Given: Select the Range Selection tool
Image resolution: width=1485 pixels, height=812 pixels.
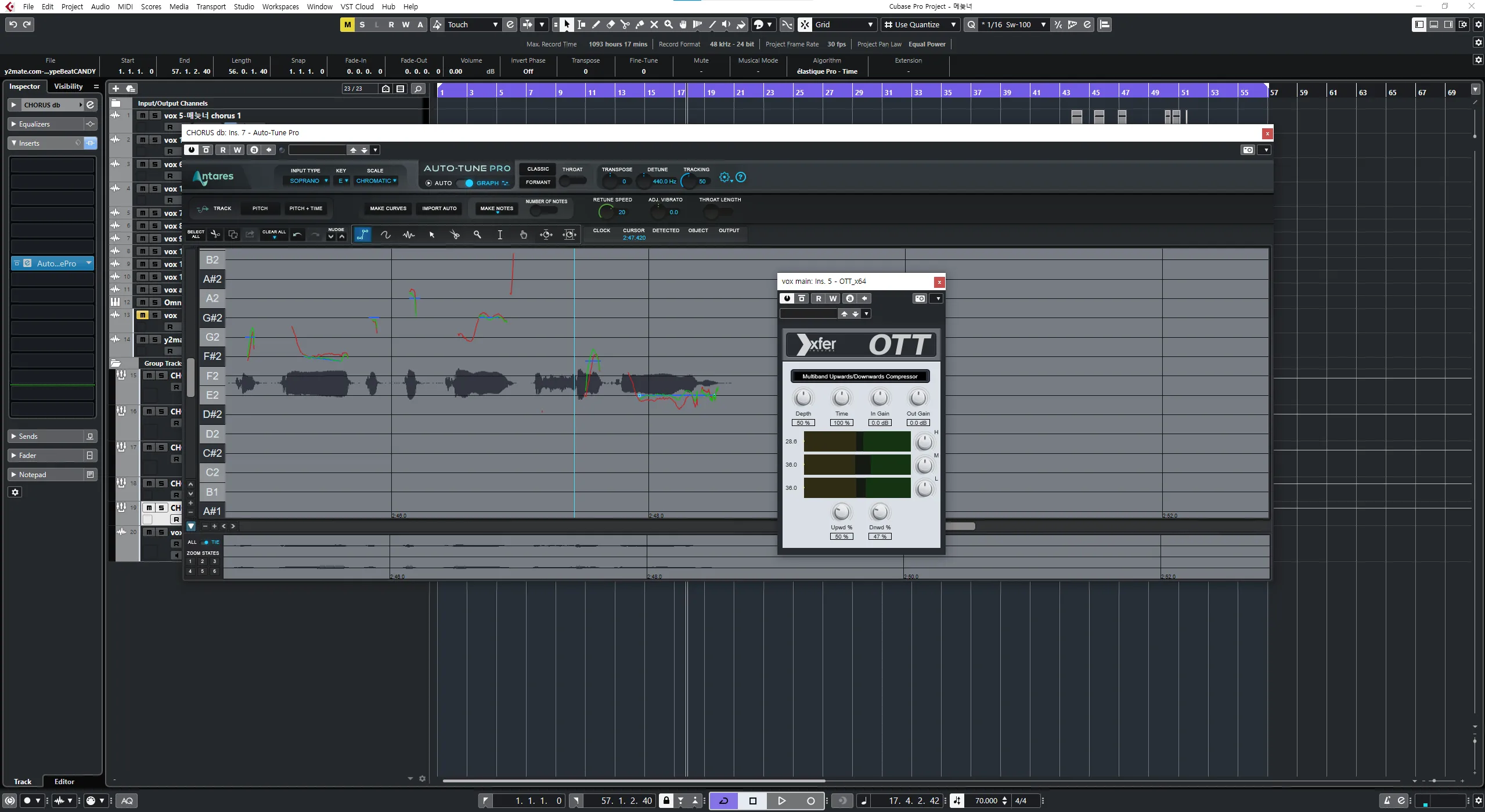Looking at the screenshot, I should point(581,24).
